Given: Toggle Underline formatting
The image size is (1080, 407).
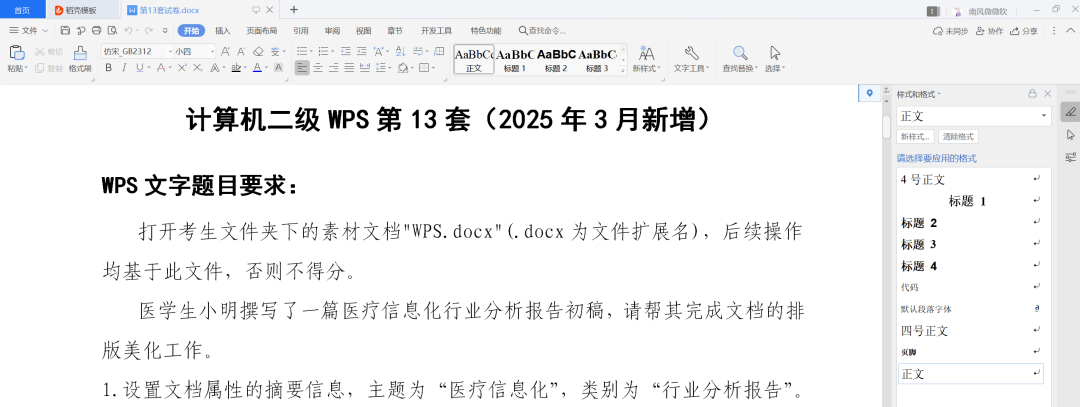Looking at the screenshot, I should tap(139, 67).
